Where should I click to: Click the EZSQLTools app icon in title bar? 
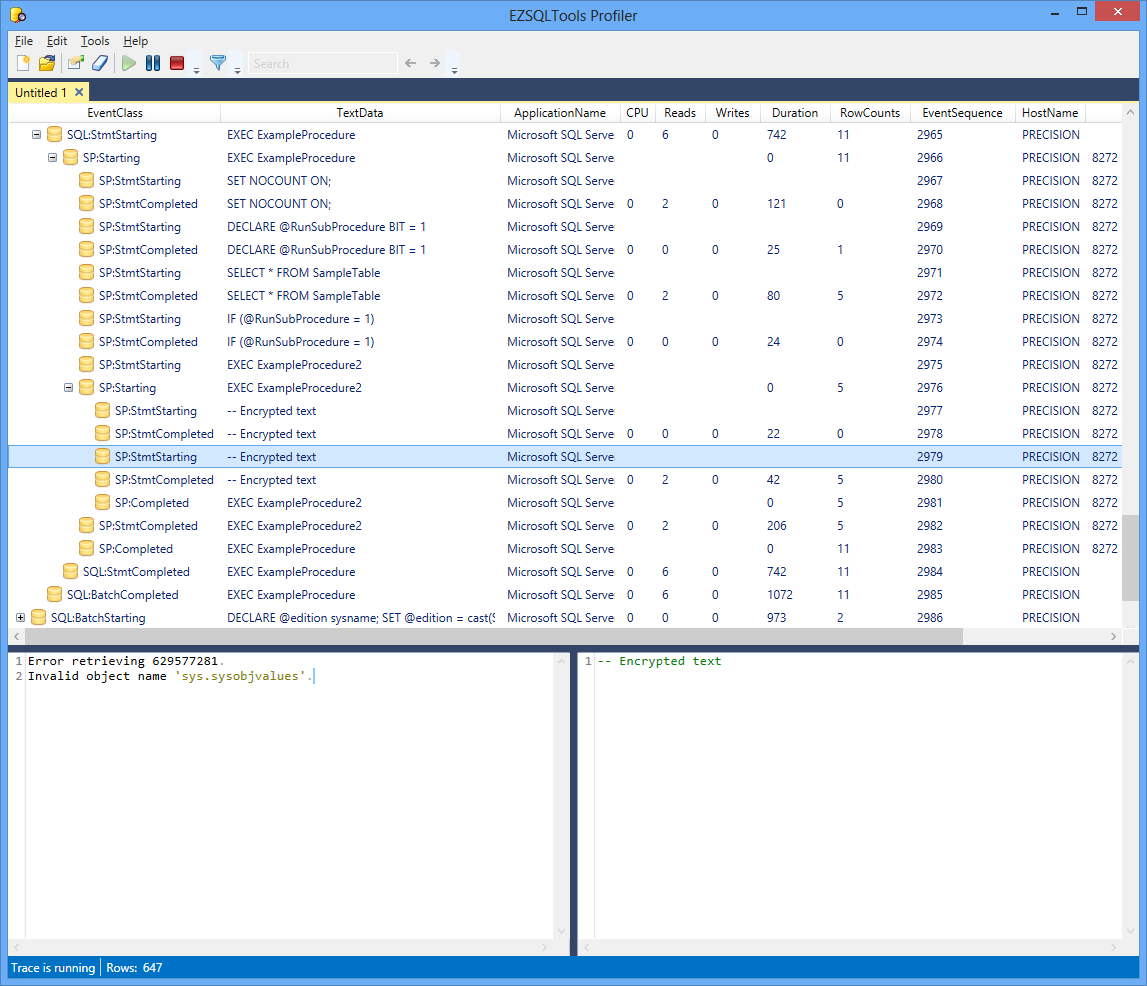coord(18,15)
